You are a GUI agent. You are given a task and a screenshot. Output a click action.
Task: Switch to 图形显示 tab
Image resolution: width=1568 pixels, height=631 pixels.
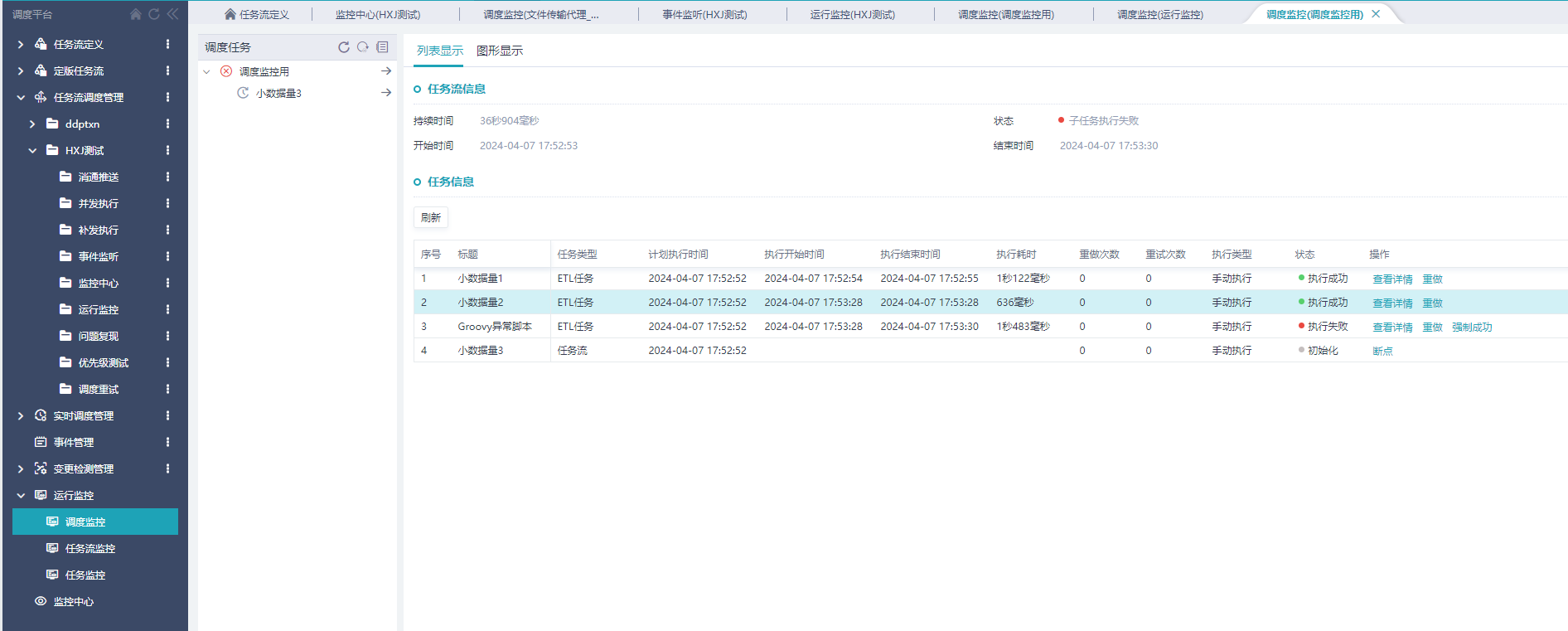(500, 51)
